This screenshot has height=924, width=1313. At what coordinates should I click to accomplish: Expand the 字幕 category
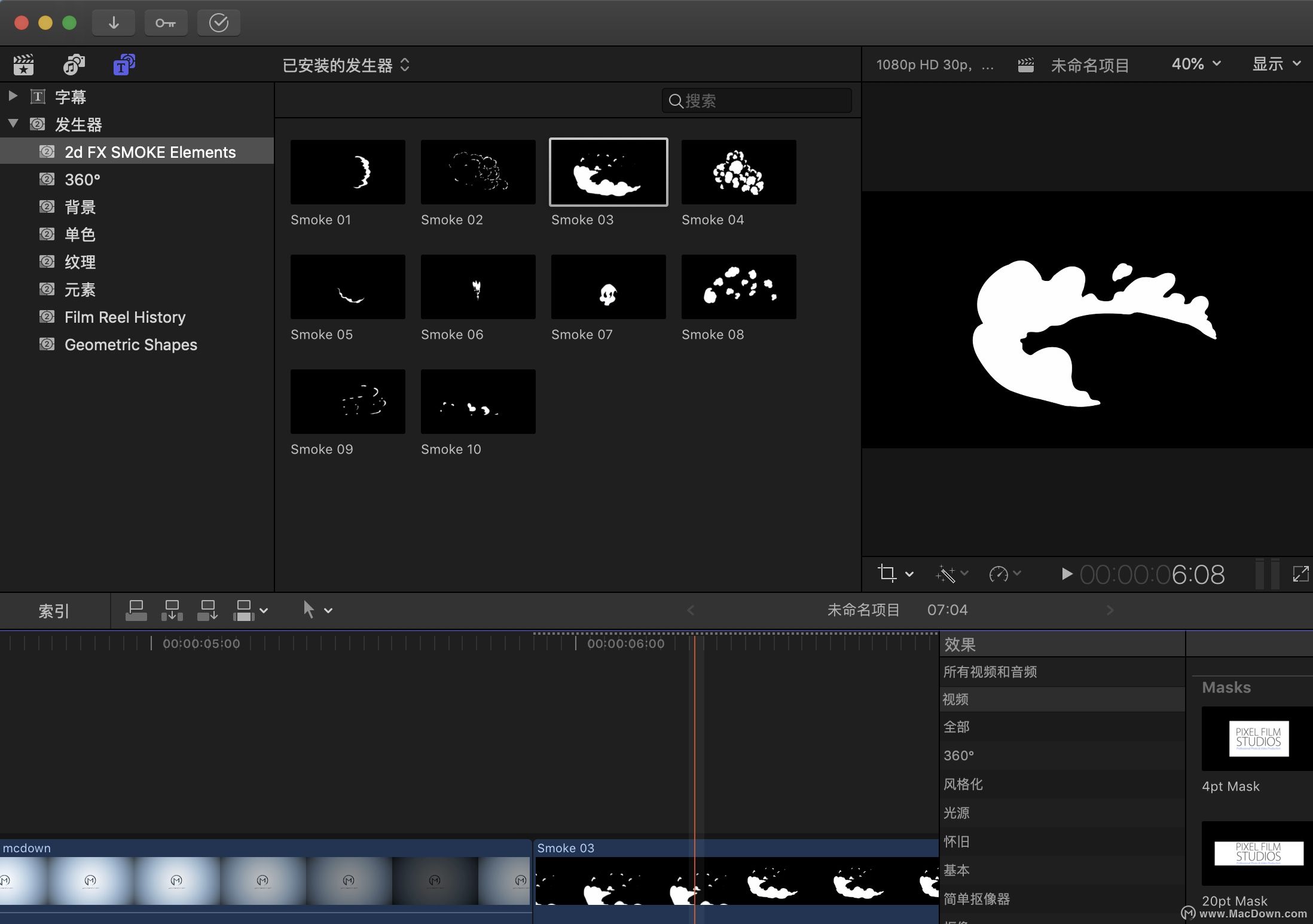click(13, 96)
